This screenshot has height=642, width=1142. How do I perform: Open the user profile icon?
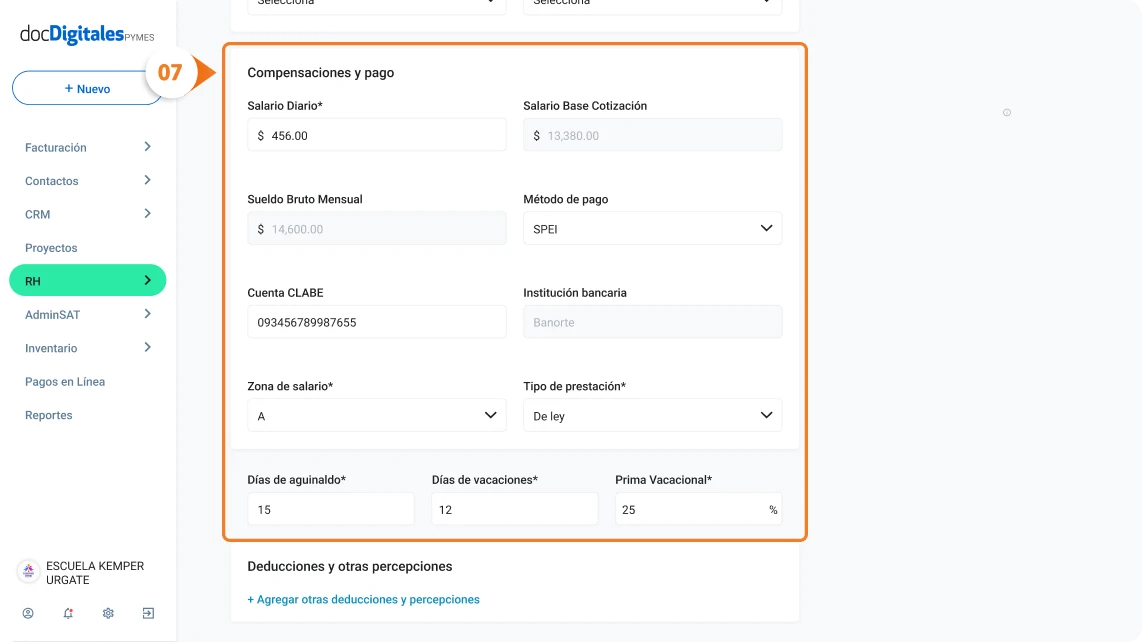tap(28, 614)
